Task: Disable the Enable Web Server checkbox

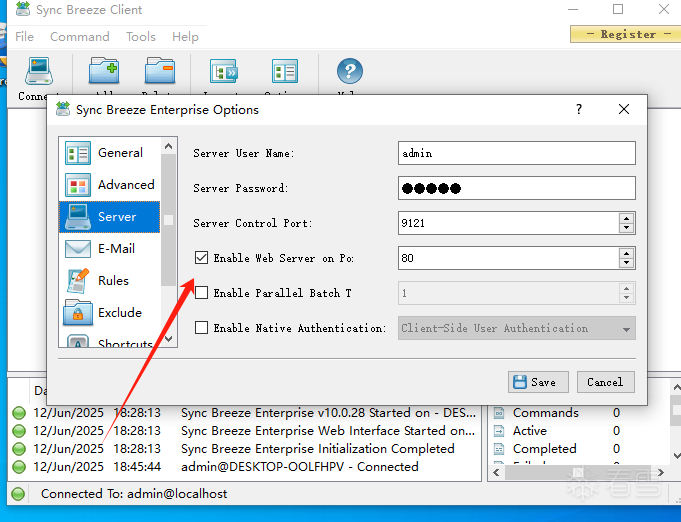Action: [201, 258]
